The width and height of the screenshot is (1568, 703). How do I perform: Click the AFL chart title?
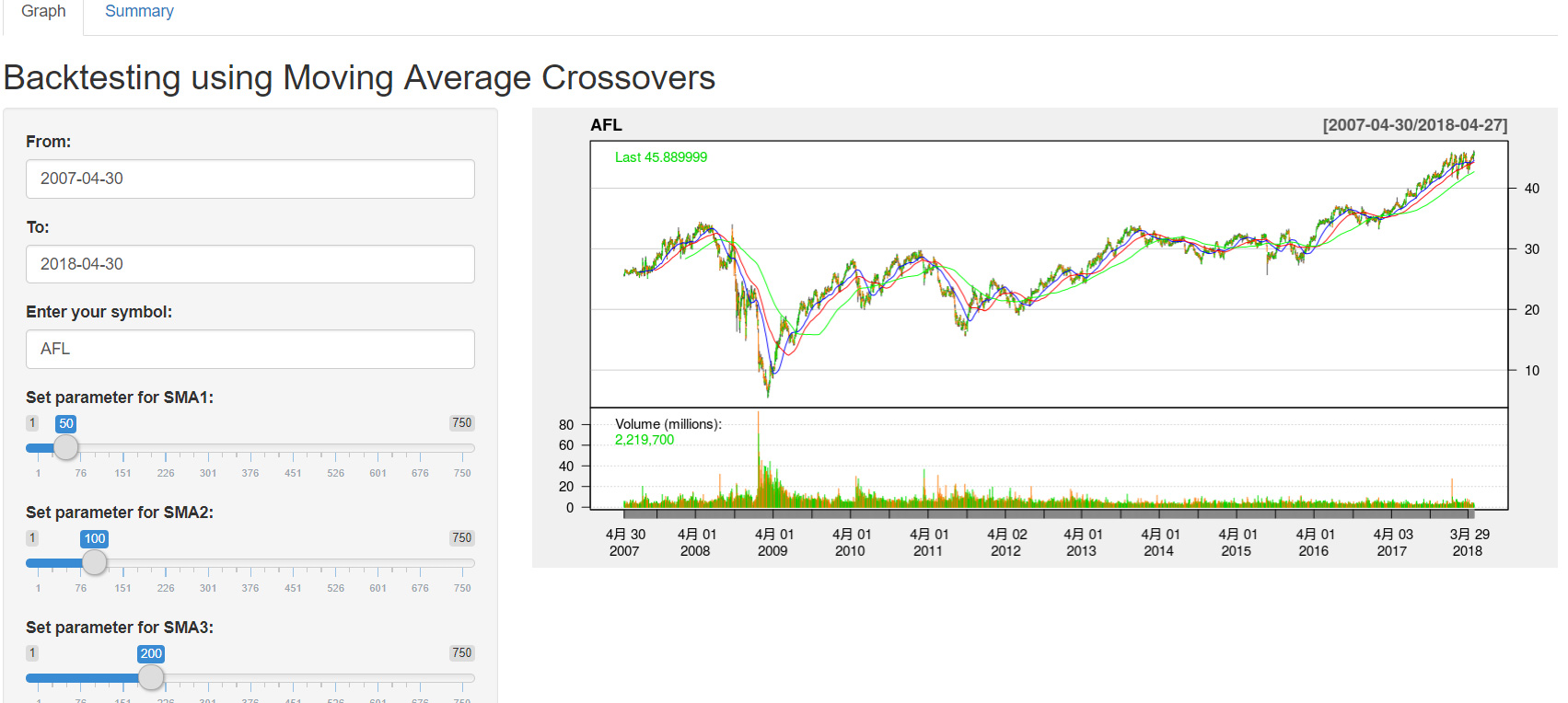tap(606, 125)
